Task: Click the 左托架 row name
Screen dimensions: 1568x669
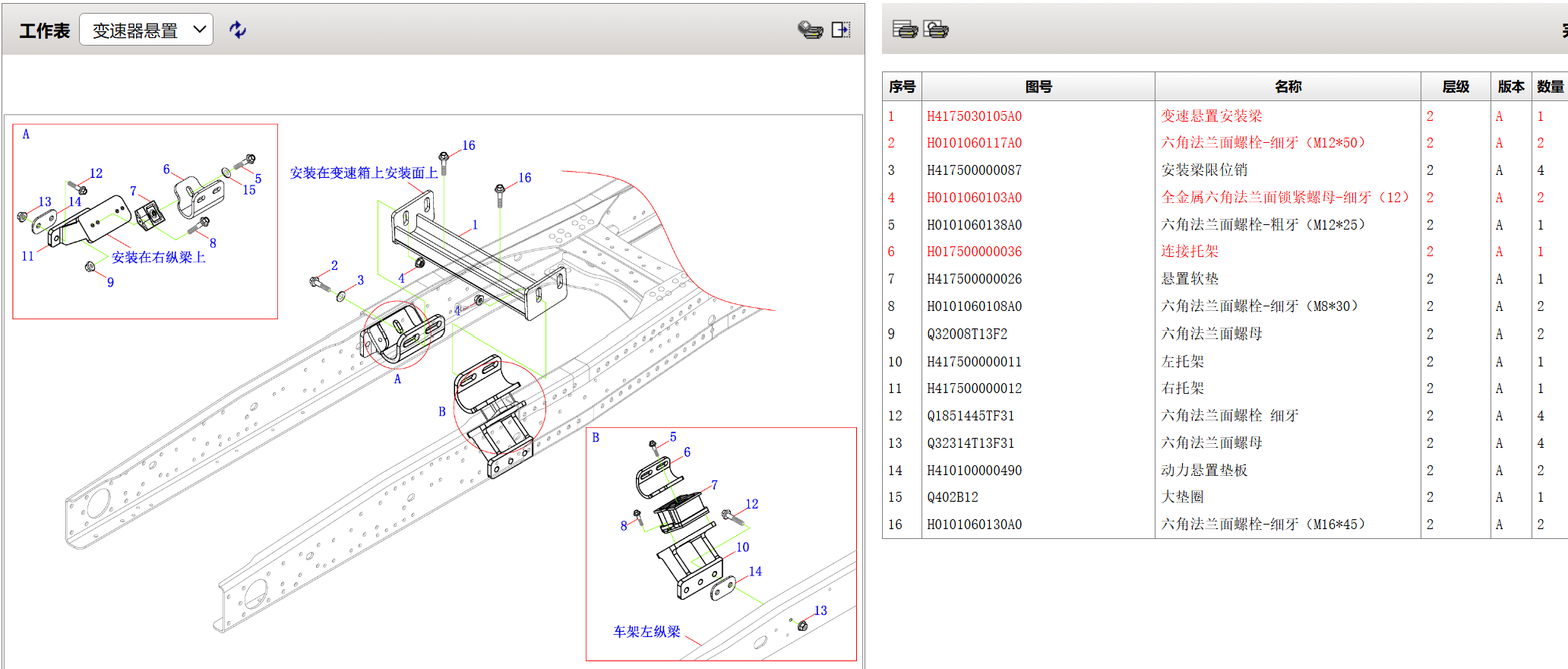Action: pyautogui.click(x=1182, y=362)
